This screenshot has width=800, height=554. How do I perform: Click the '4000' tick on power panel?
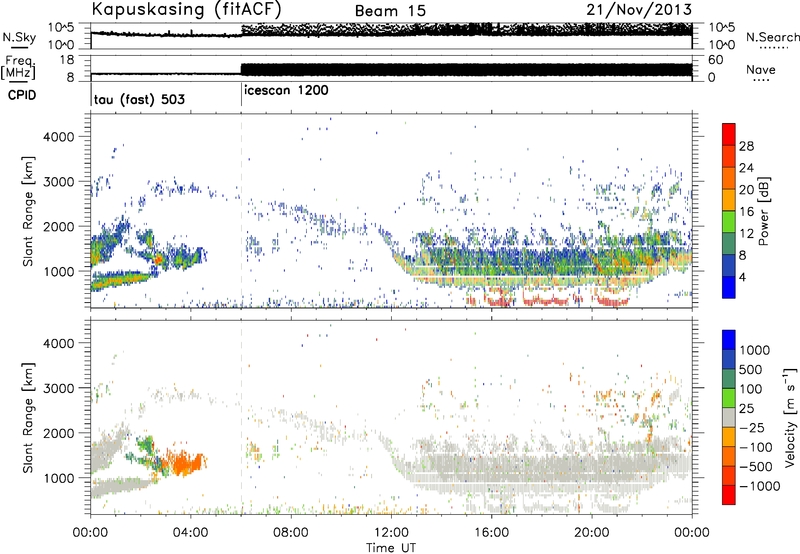(59, 137)
